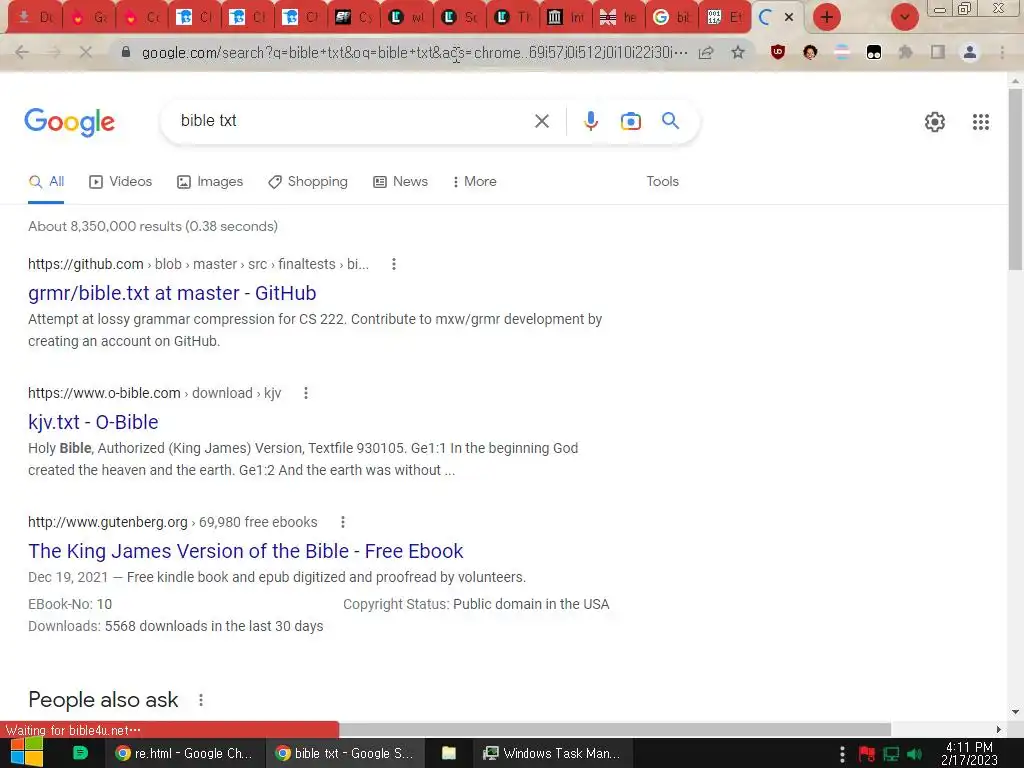Submit search with the magnifying glass icon

point(670,121)
